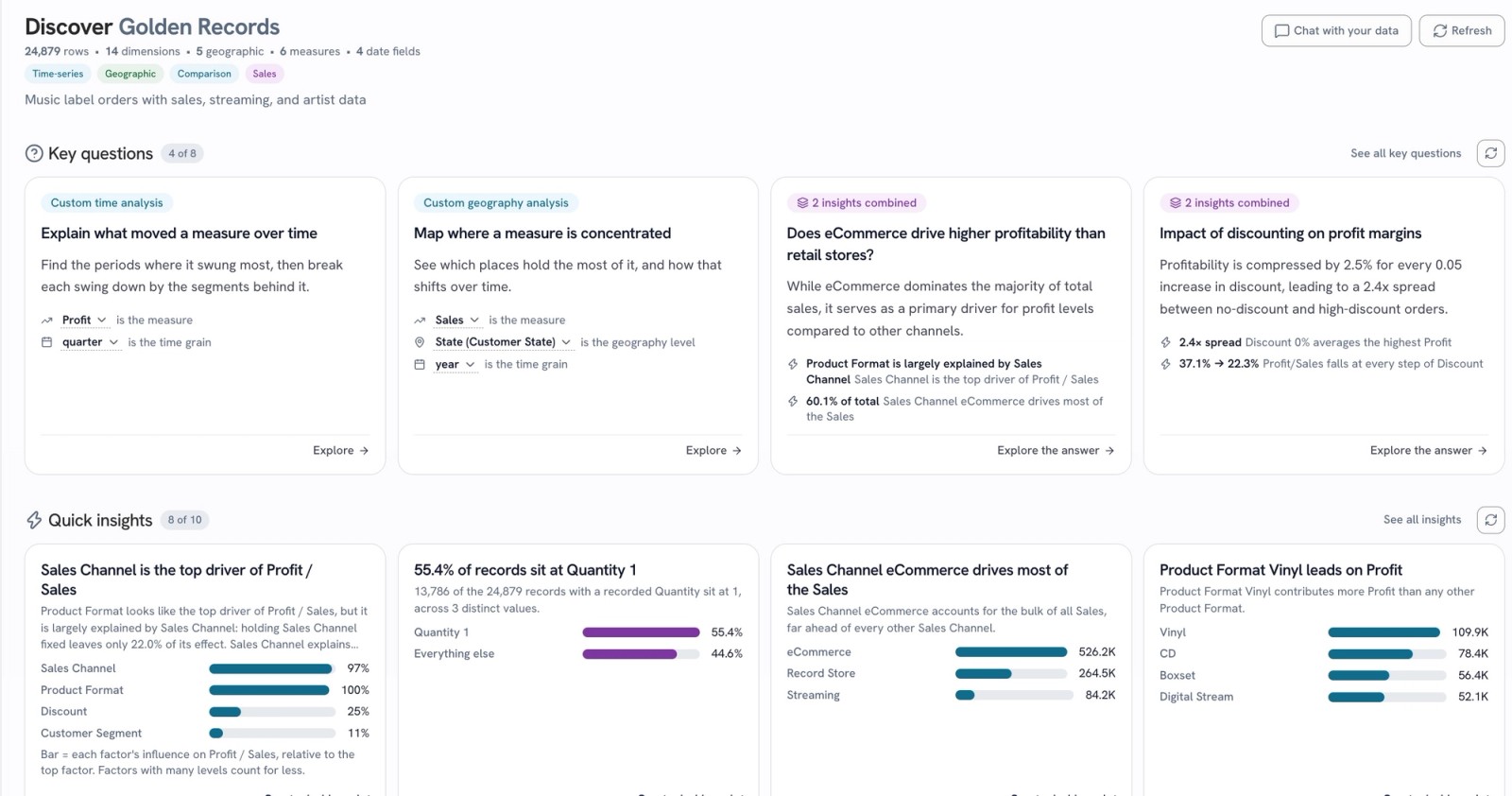Explore the answer for eCommerce profitability
1512x796 pixels.
pos(1056,451)
